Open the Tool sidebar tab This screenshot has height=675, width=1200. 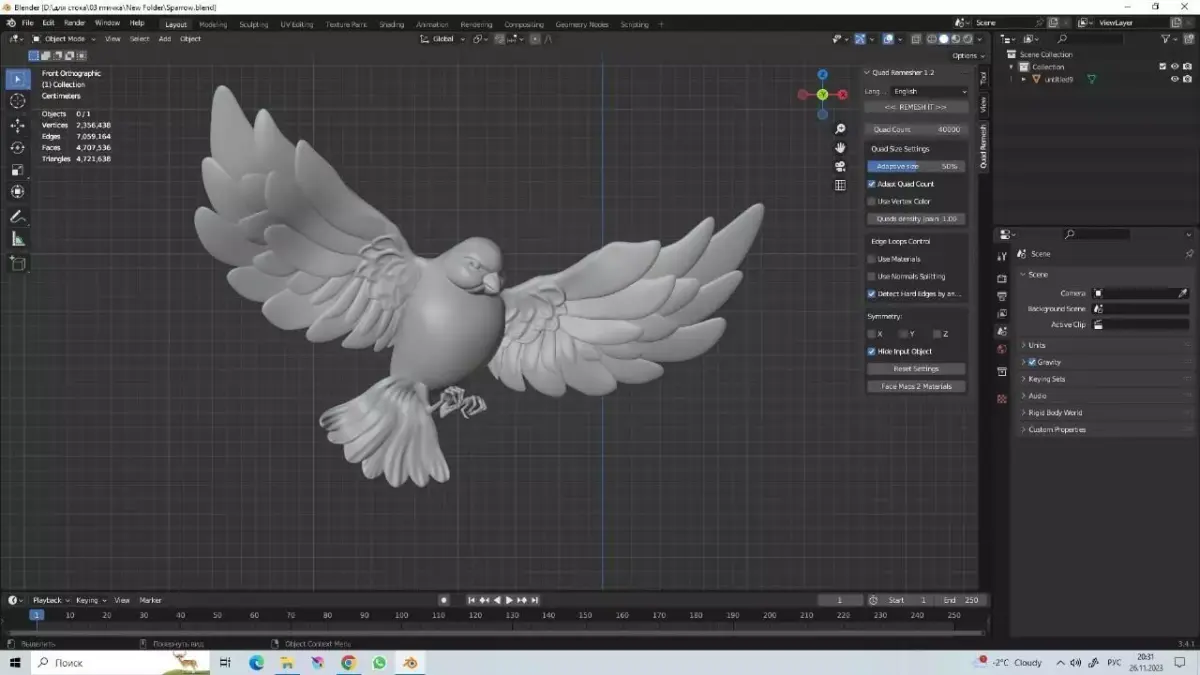[983, 77]
